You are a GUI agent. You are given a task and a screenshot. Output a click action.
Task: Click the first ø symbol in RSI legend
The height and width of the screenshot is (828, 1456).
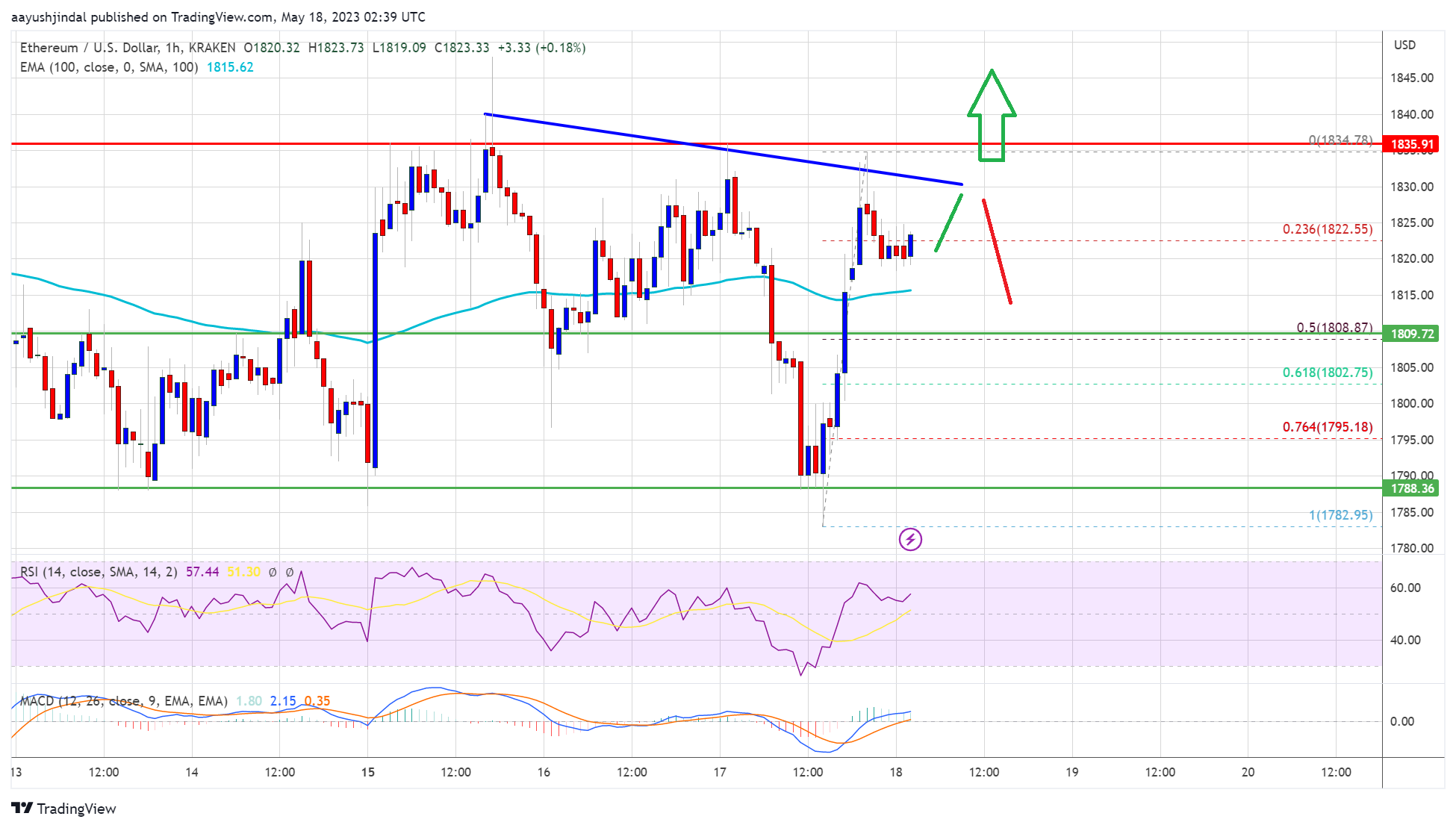coord(273,572)
